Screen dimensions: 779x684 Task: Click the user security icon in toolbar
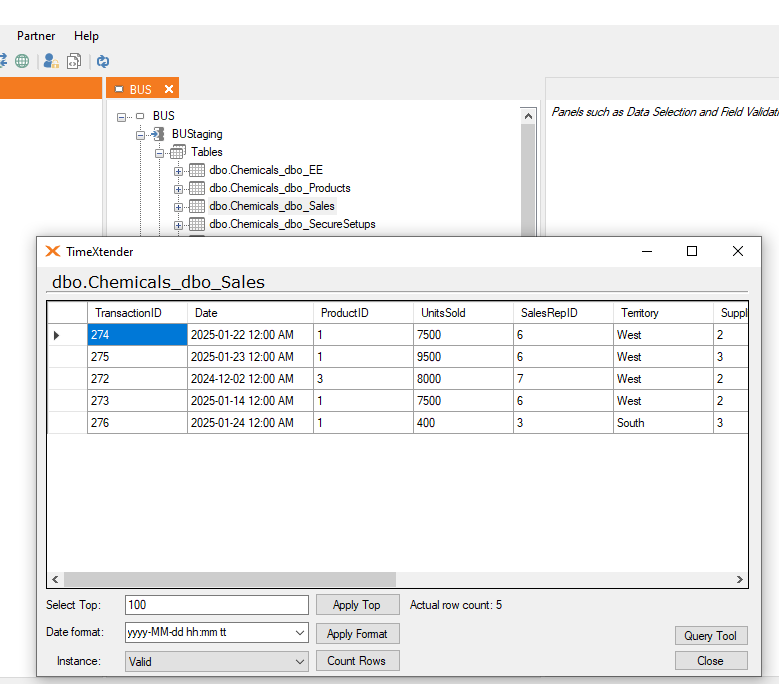pyautogui.click(x=51, y=61)
